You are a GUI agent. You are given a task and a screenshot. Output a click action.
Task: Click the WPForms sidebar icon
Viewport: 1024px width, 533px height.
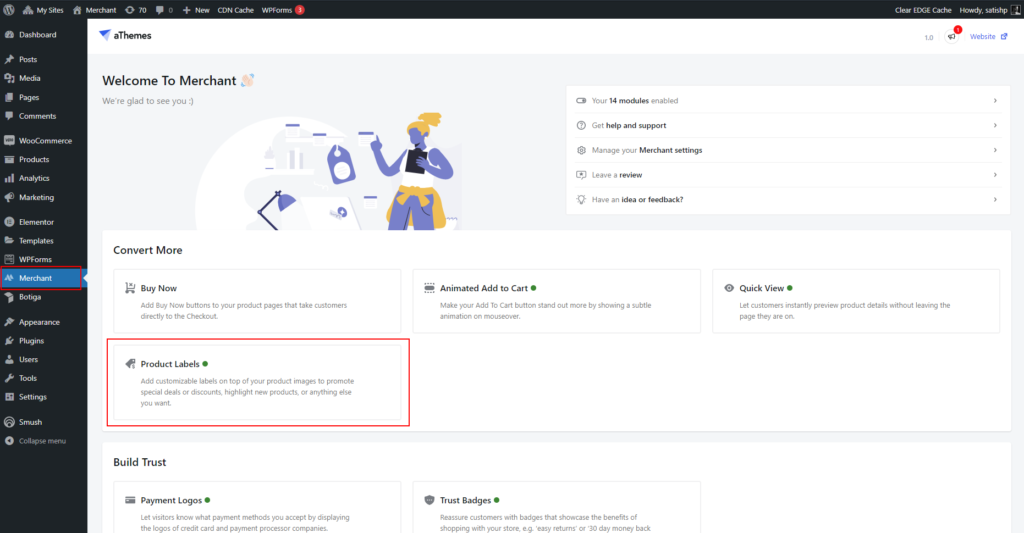click(x=9, y=259)
